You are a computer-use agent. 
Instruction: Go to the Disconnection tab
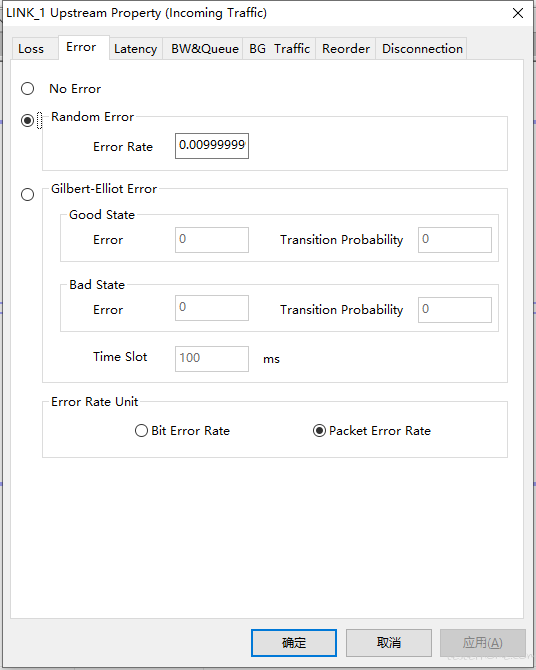pos(422,49)
